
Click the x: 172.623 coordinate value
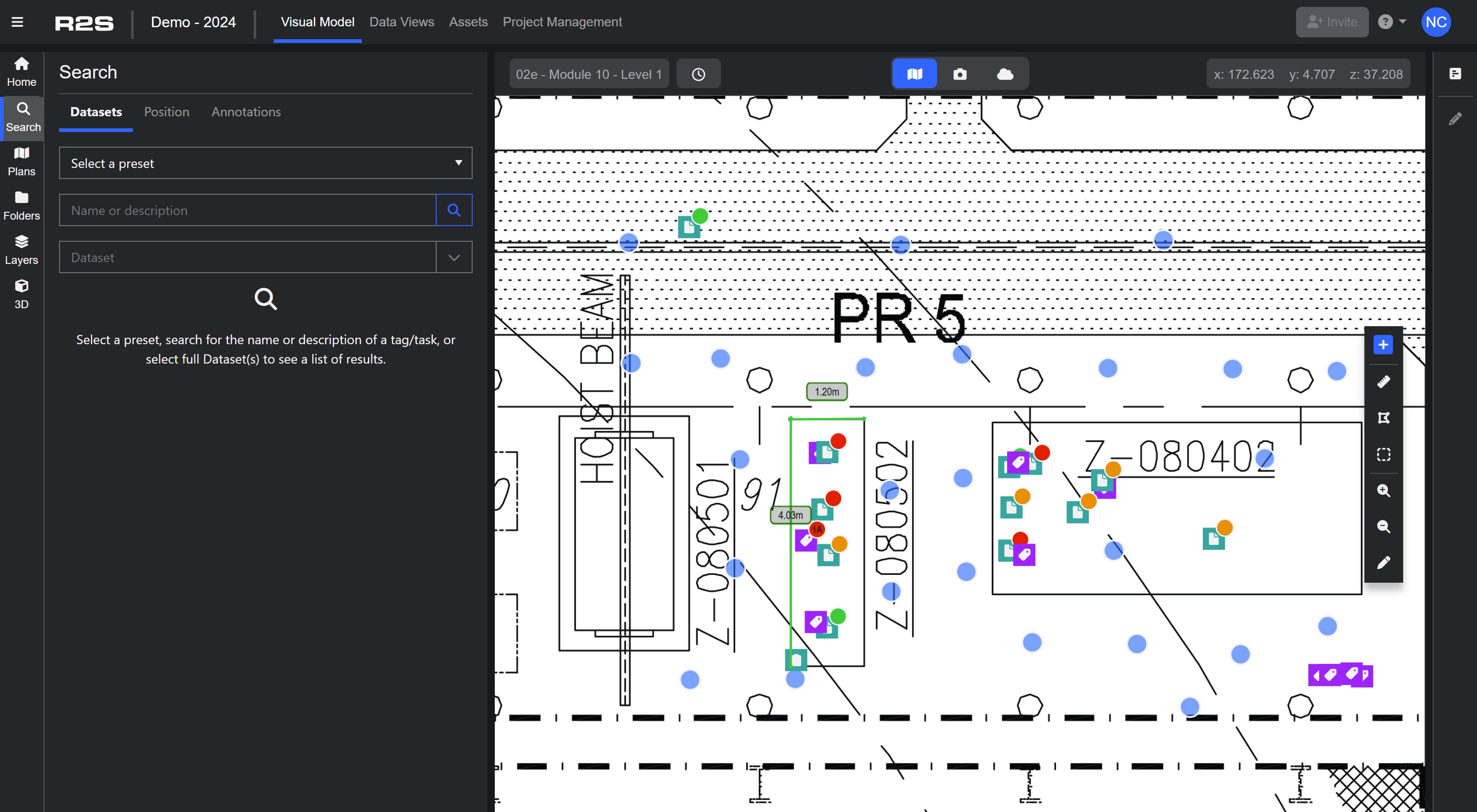(x=1243, y=74)
